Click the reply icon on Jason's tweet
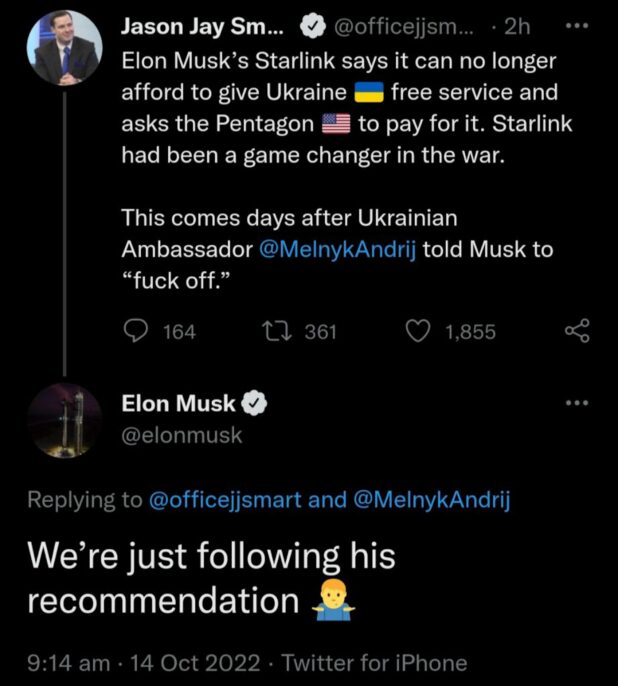The height and width of the screenshot is (686, 618). (135, 331)
